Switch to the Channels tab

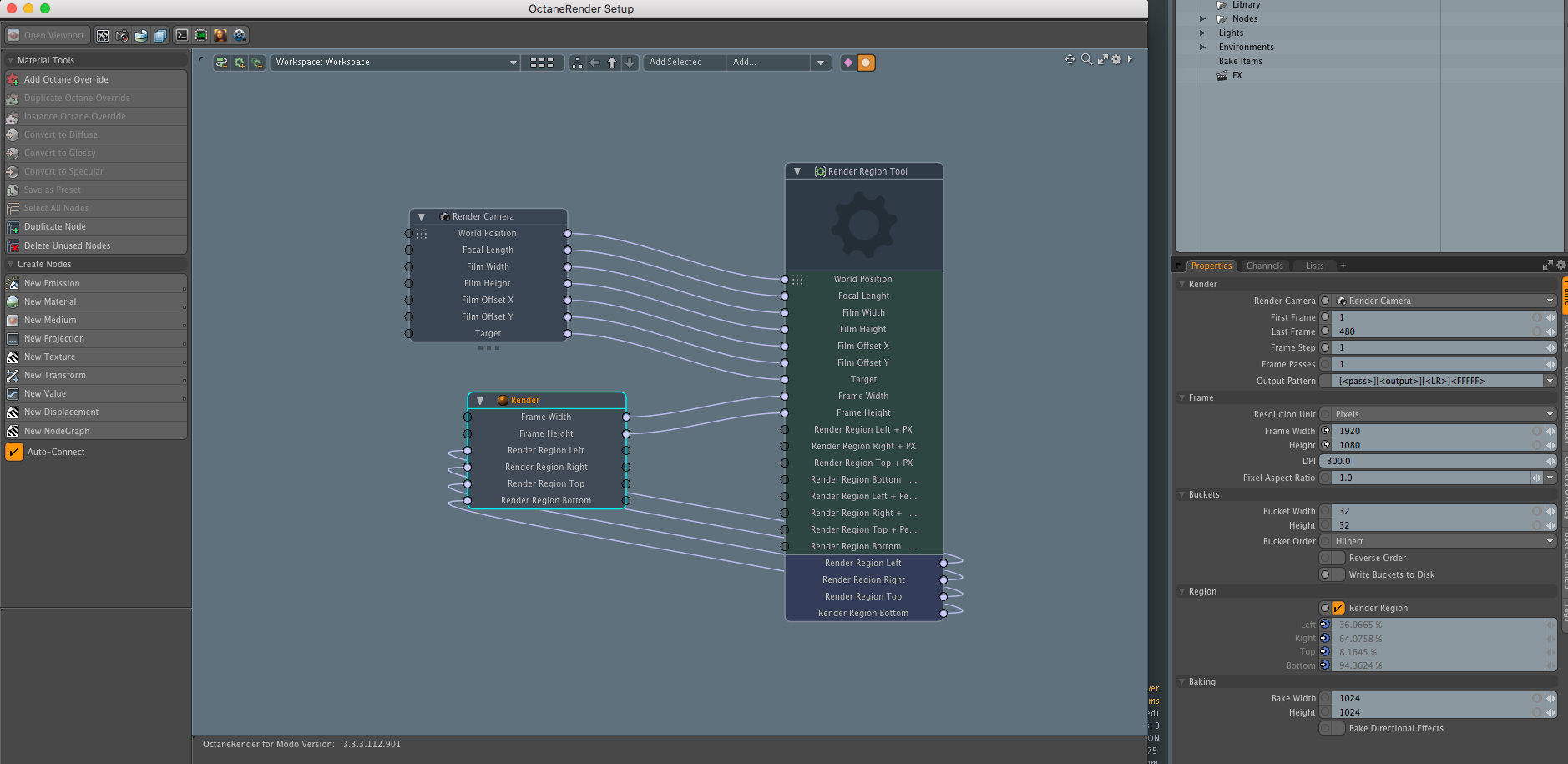point(1264,266)
